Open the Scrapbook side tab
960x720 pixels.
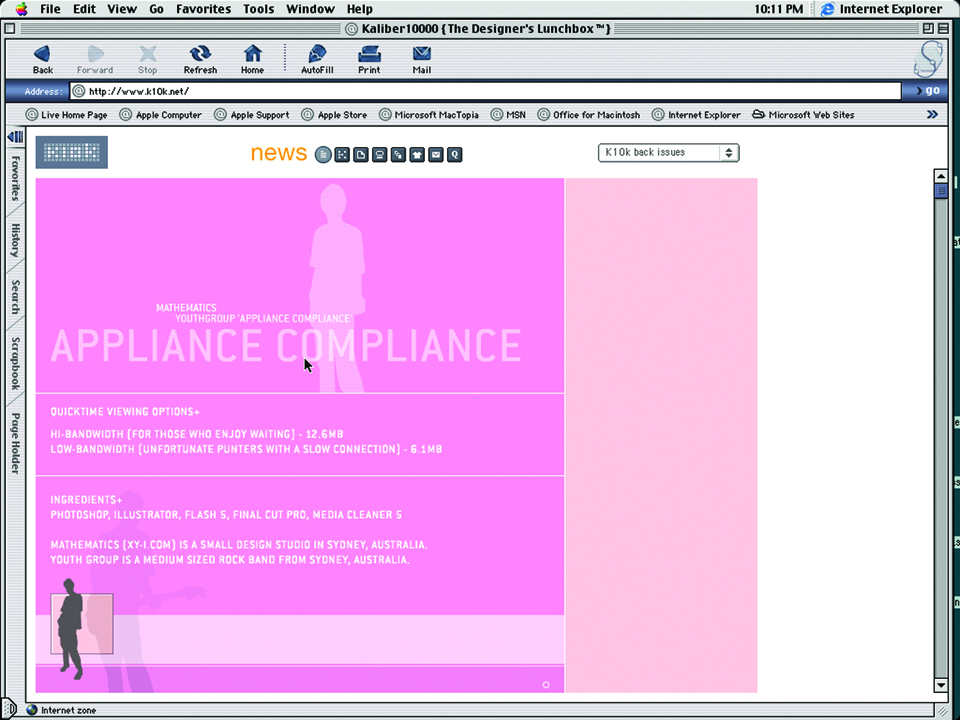pyautogui.click(x=15, y=364)
